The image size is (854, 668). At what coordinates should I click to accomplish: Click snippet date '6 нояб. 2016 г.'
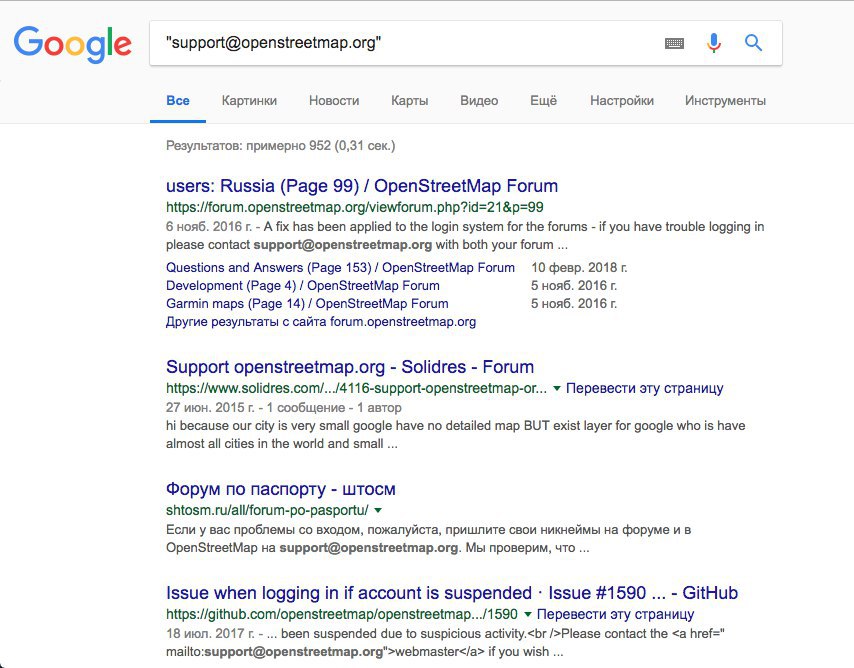pyautogui.click(x=209, y=227)
